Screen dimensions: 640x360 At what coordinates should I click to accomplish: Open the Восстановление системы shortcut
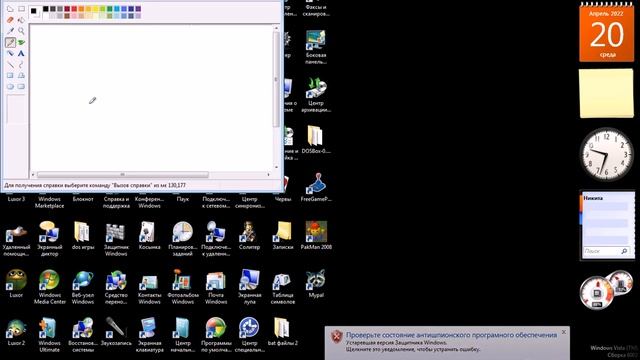coord(83,335)
